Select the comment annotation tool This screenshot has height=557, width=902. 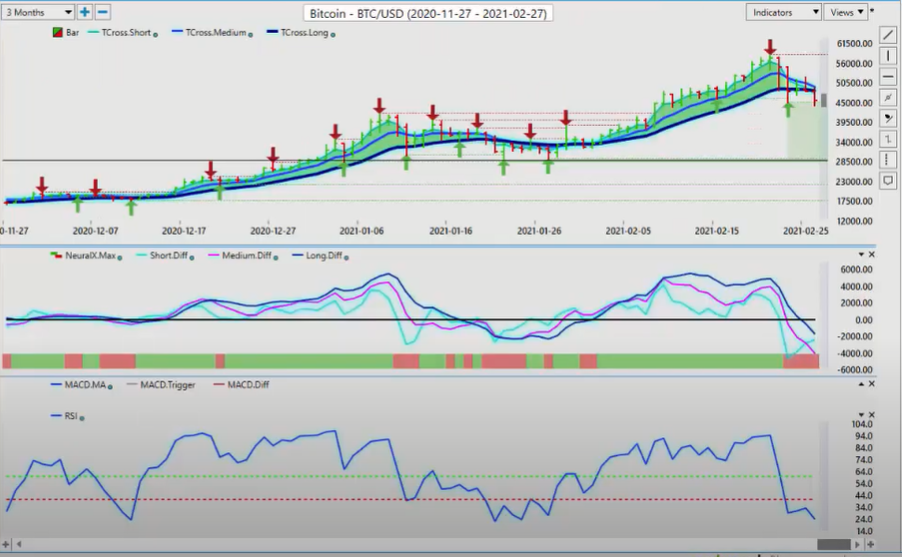pos(888,181)
